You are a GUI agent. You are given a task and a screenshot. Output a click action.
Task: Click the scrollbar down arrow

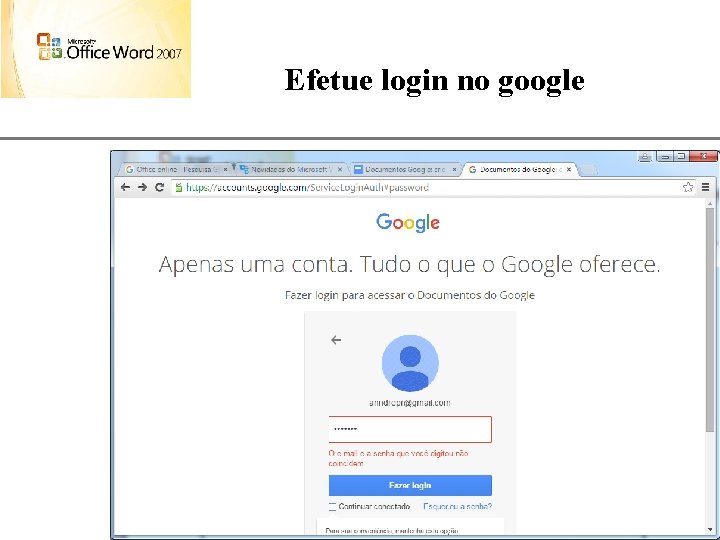click(710, 531)
